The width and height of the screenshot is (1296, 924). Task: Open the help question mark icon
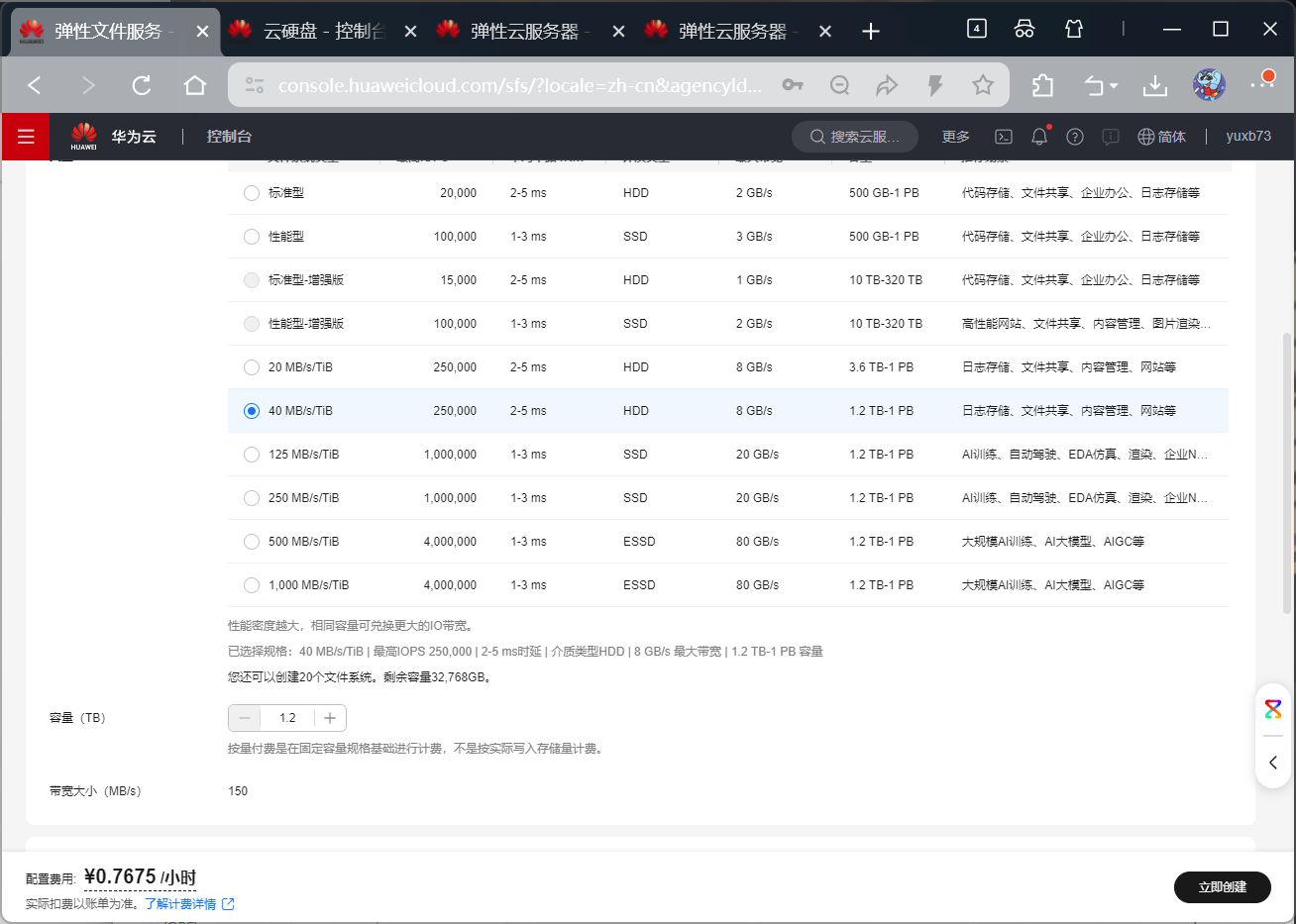click(x=1075, y=137)
